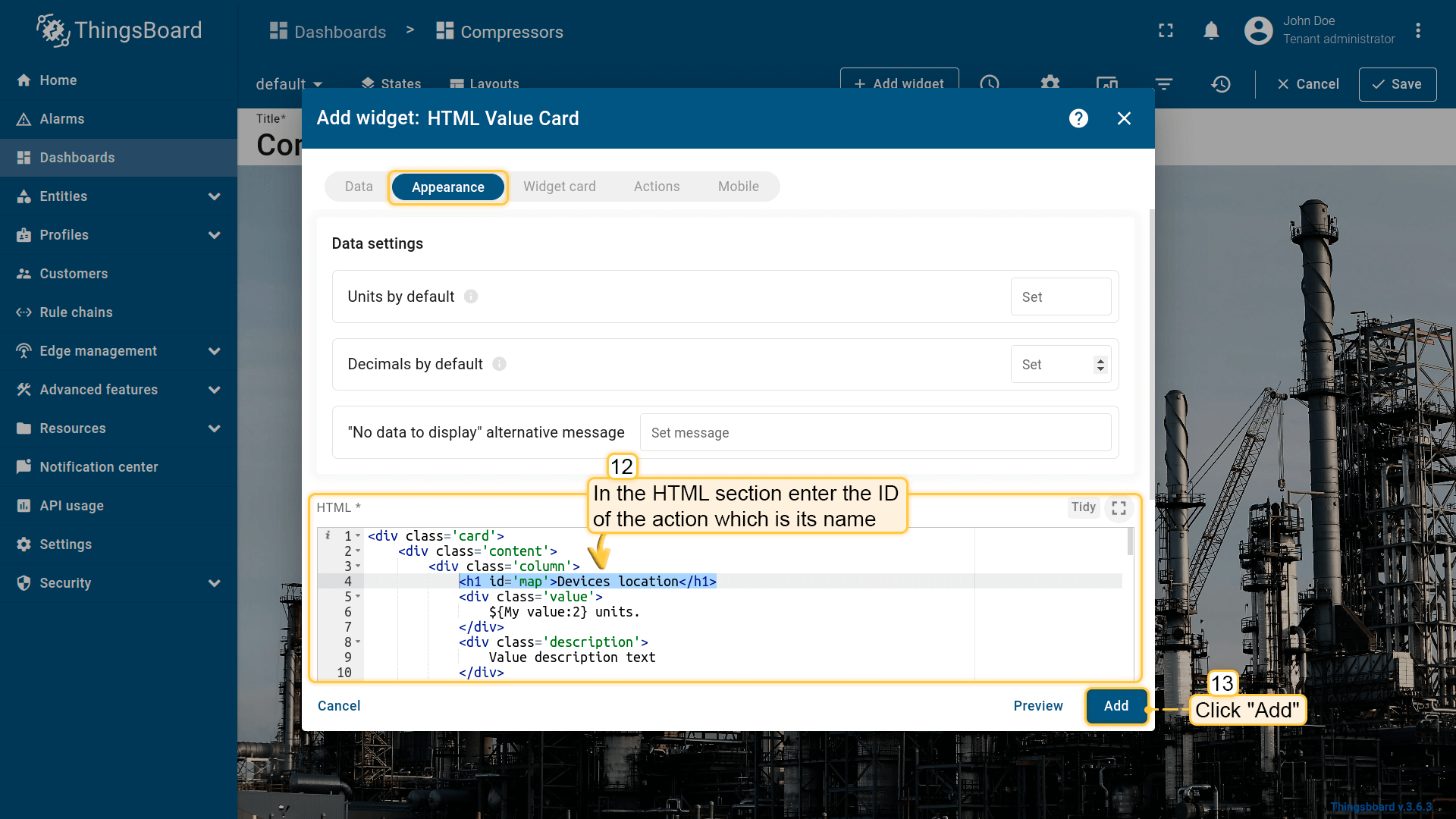Open version history clock icon
This screenshot has height=819, width=1456.
tap(1220, 84)
